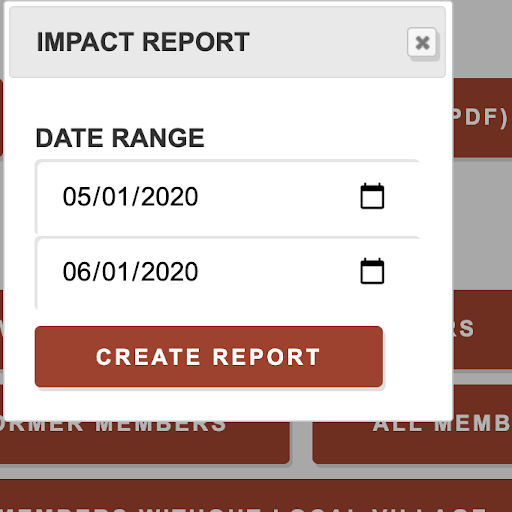Focus the start date field 05/01/2020
Viewport: 512px width, 512px height.
(x=227, y=197)
